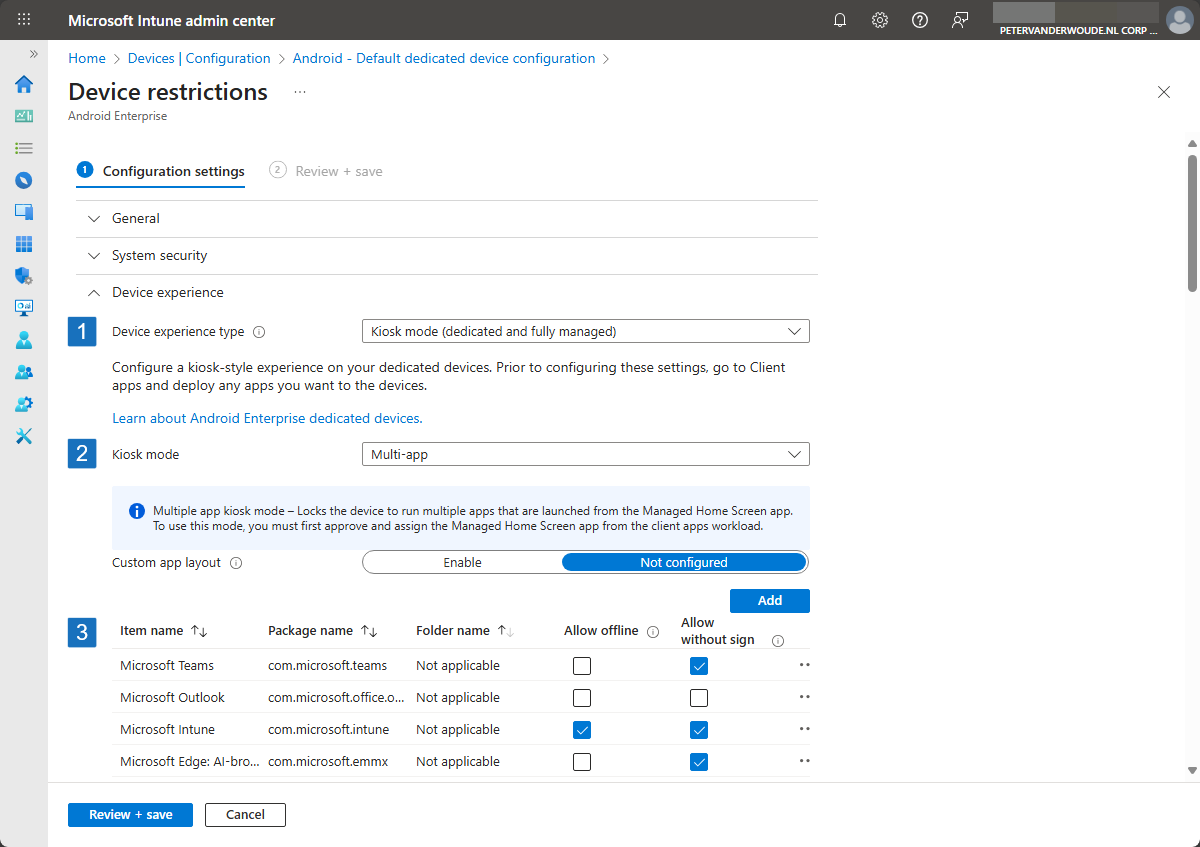Sort by Item name column
This screenshot has height=847, width=1200.
[x=163, y=631]
